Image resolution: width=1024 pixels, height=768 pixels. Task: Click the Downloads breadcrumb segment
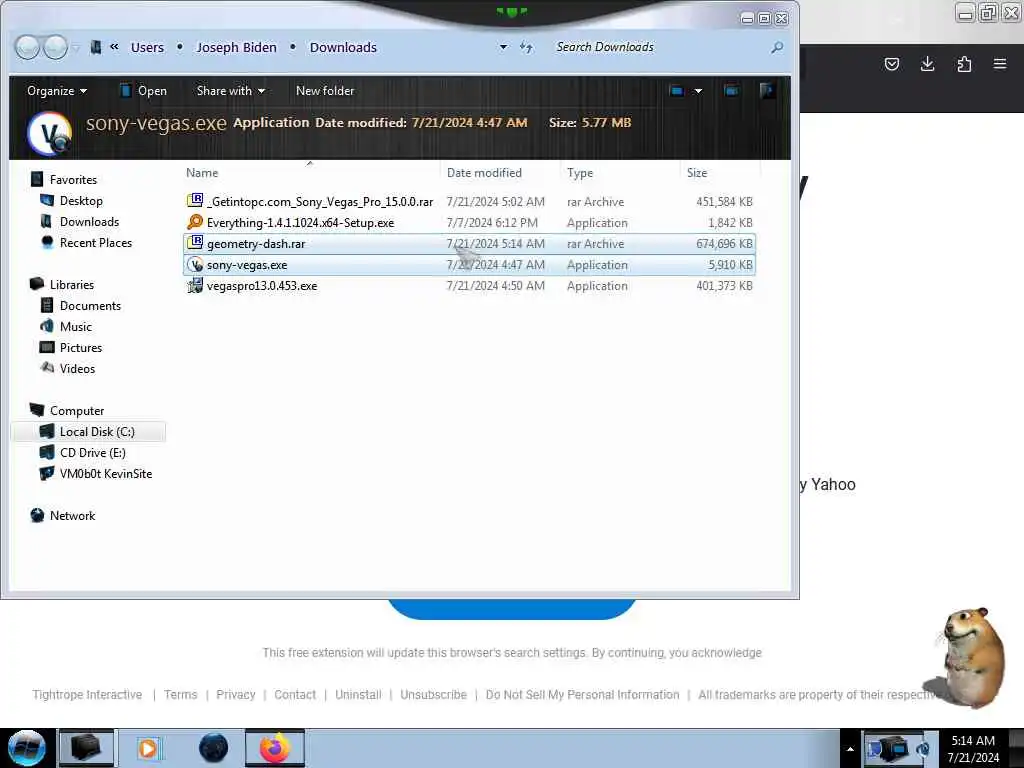(343, 47)
